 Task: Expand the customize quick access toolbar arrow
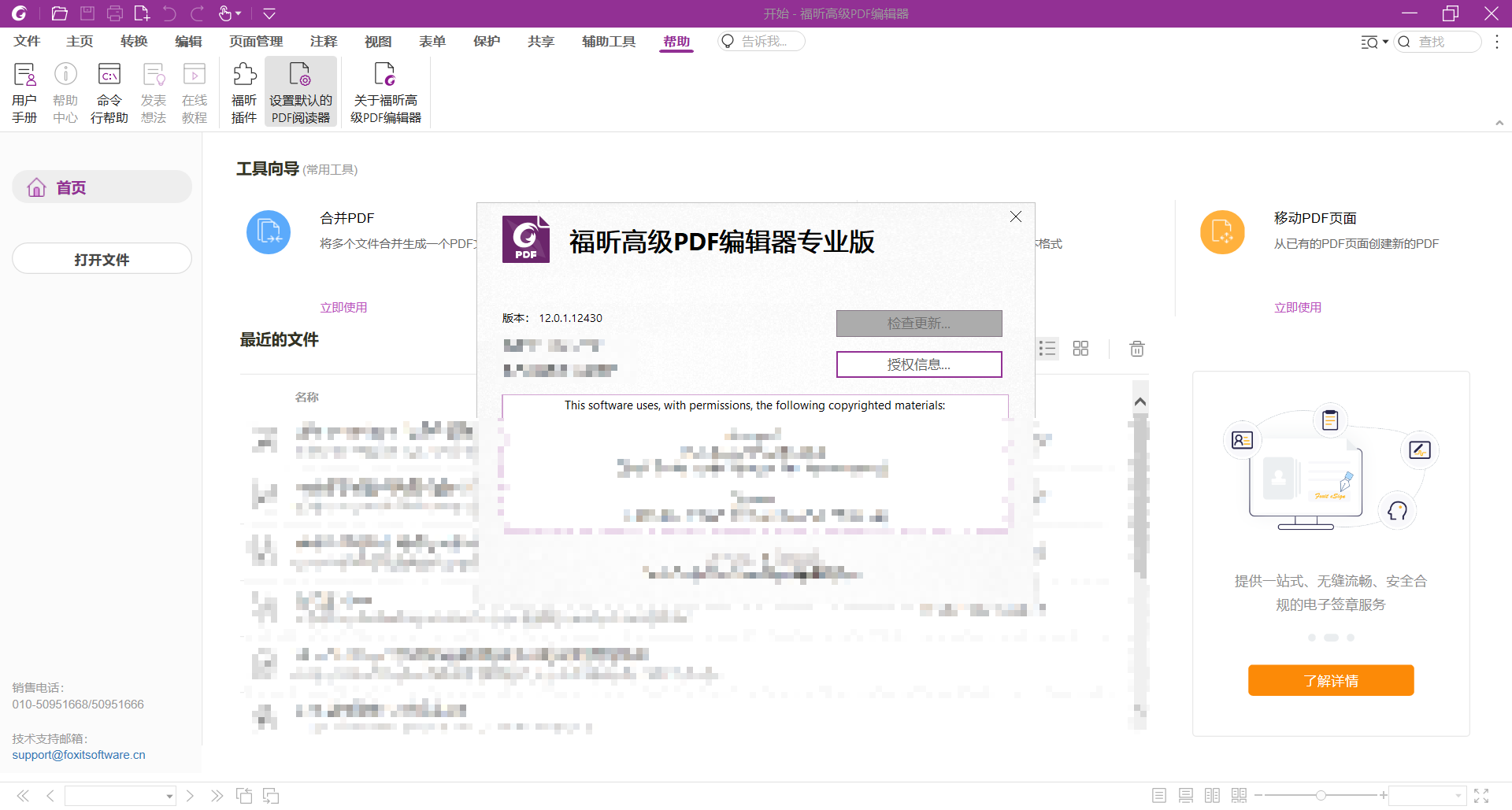pyautogui.click(x=269, y=13)
